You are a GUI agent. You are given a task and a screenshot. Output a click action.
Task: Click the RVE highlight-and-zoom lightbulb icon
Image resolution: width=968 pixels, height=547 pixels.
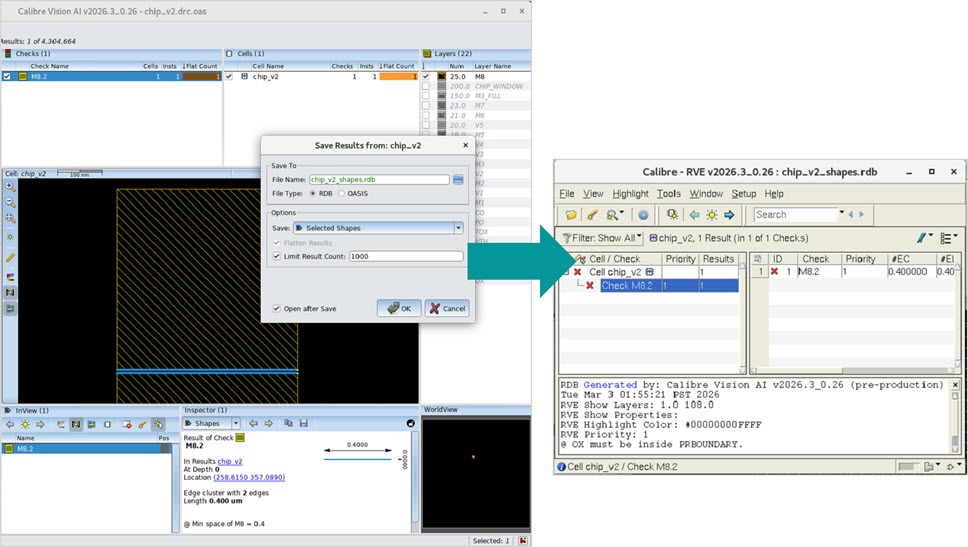click(672, 215)
